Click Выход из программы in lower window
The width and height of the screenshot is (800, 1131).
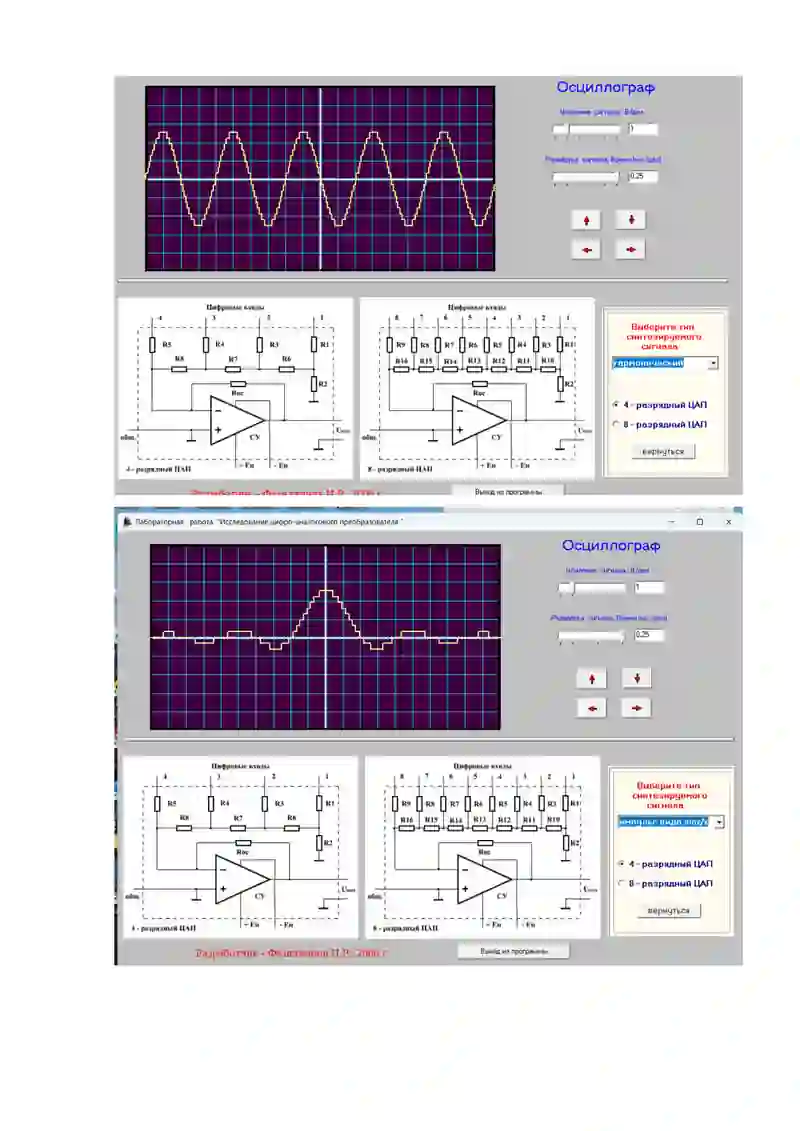pyautogui.click(x=514, y=951)
